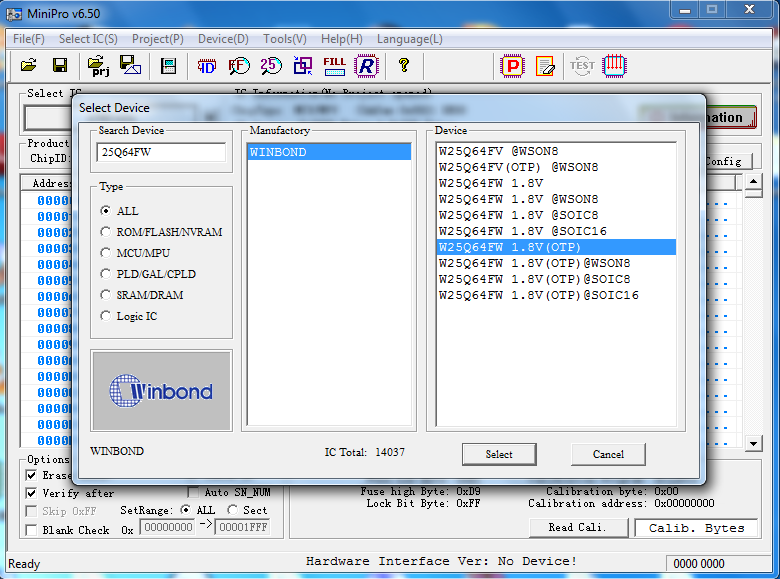
Task: Click the F search chip icon
Action: point(239,66)
